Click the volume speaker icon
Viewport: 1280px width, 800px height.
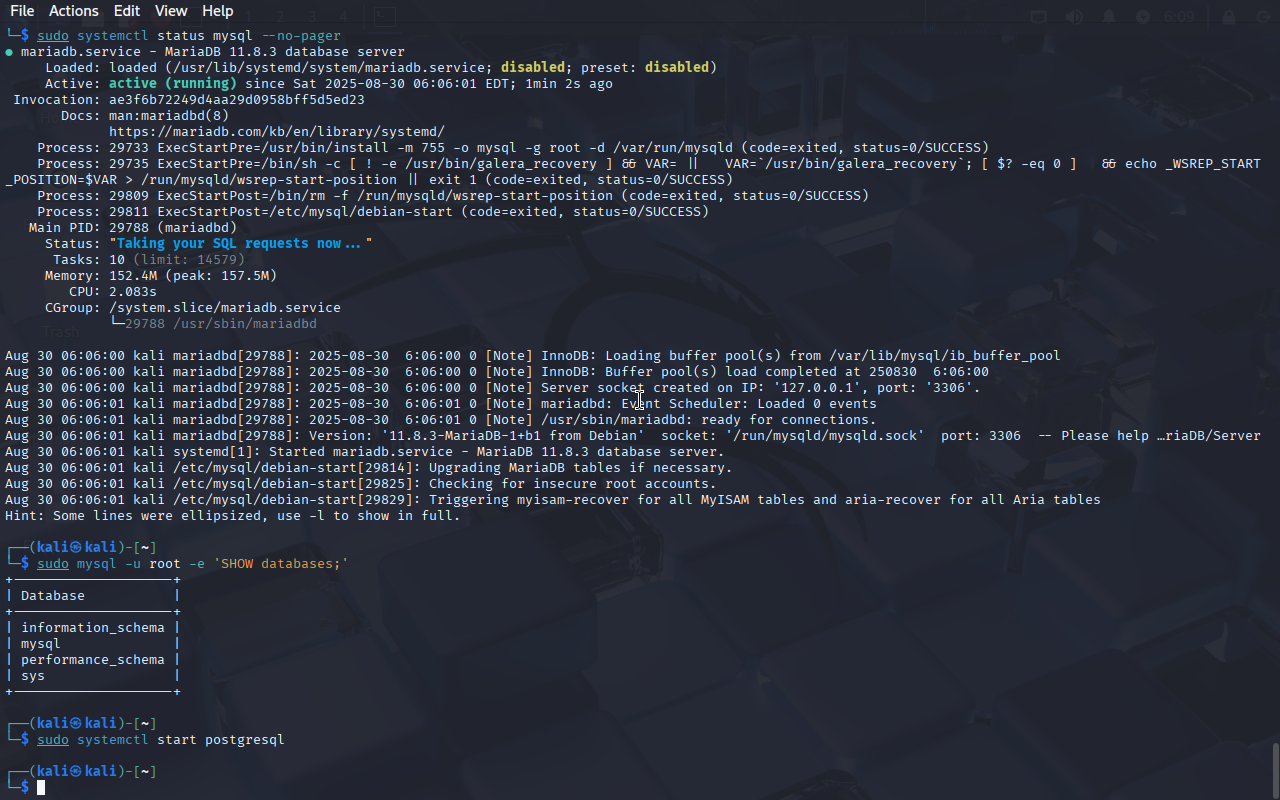[1074, 17]
